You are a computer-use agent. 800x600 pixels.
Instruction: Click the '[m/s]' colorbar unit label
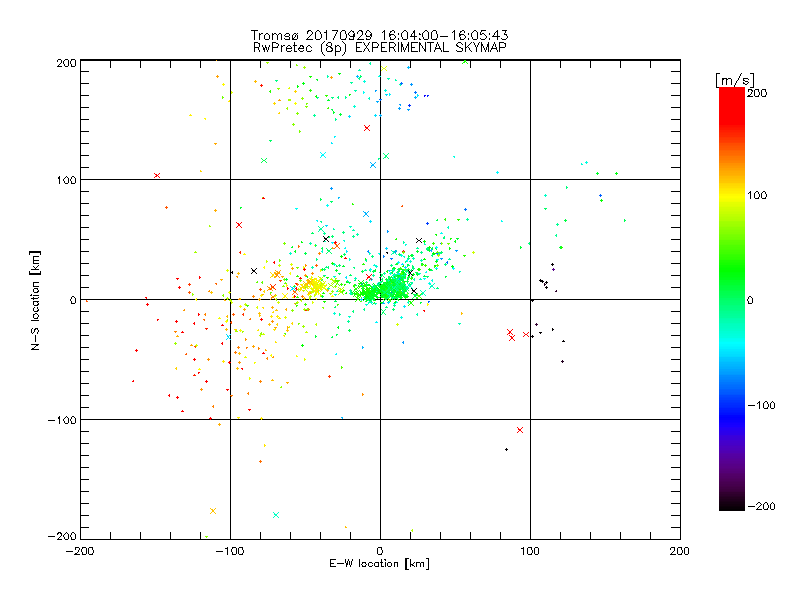point(735,80)
